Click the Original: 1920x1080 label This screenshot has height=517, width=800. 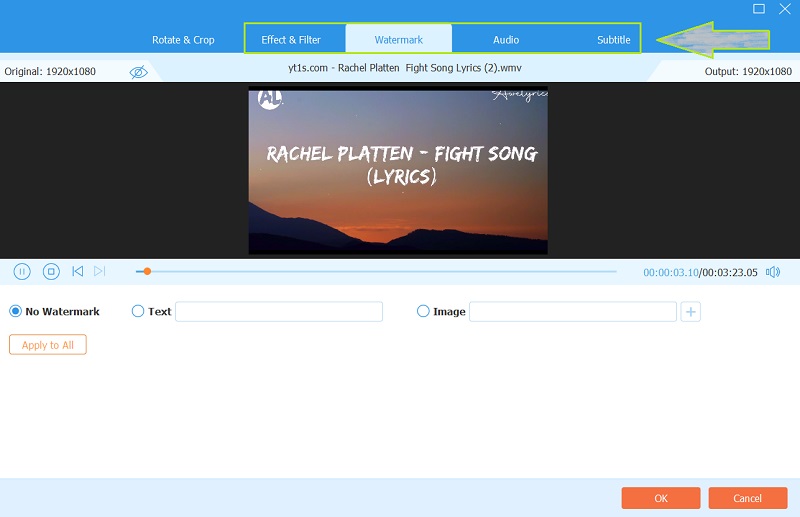point(50,71)
